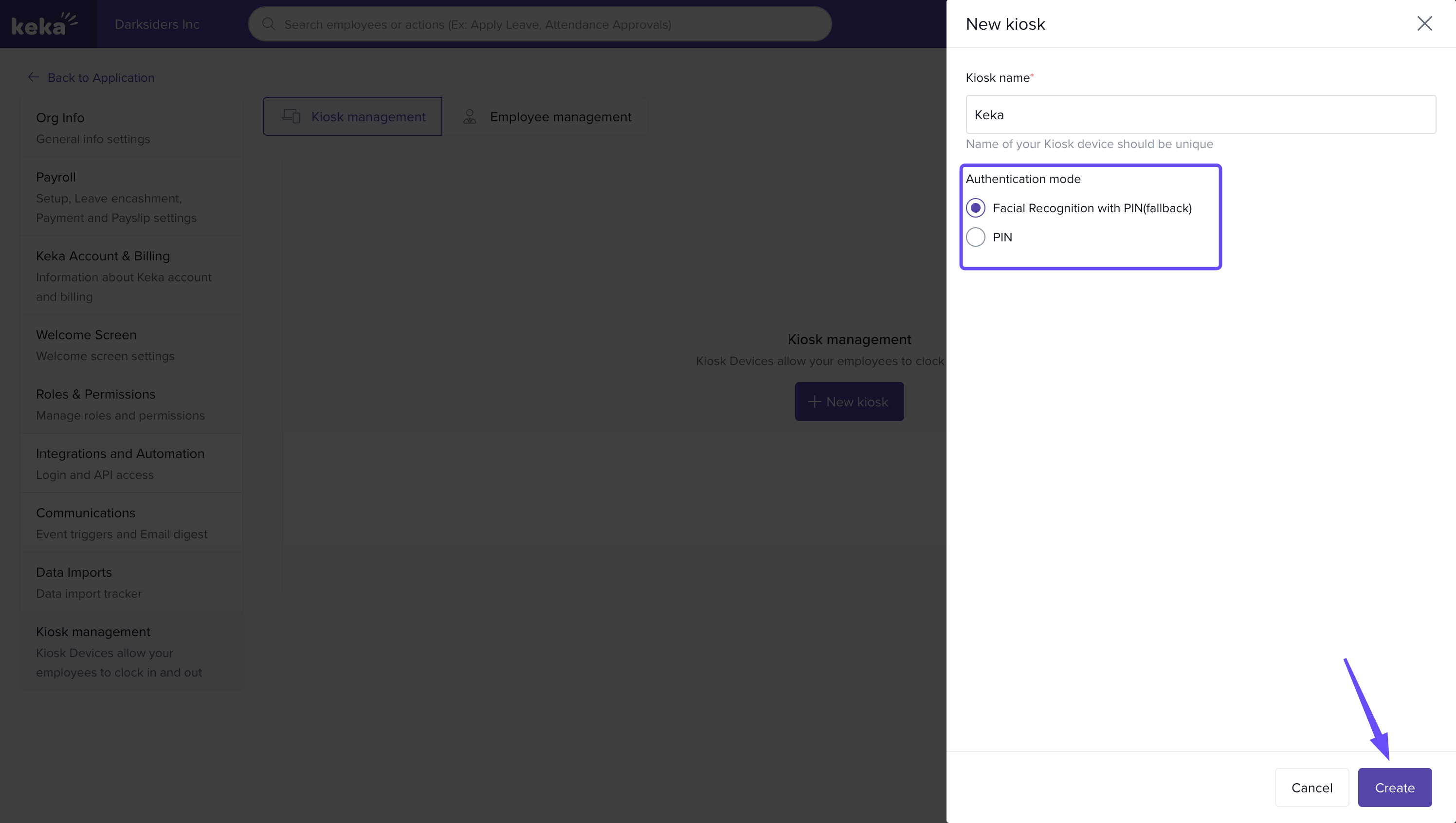1456x823 pixels.
Task: Select the PIN authentication mode
Action: point(976,238)
